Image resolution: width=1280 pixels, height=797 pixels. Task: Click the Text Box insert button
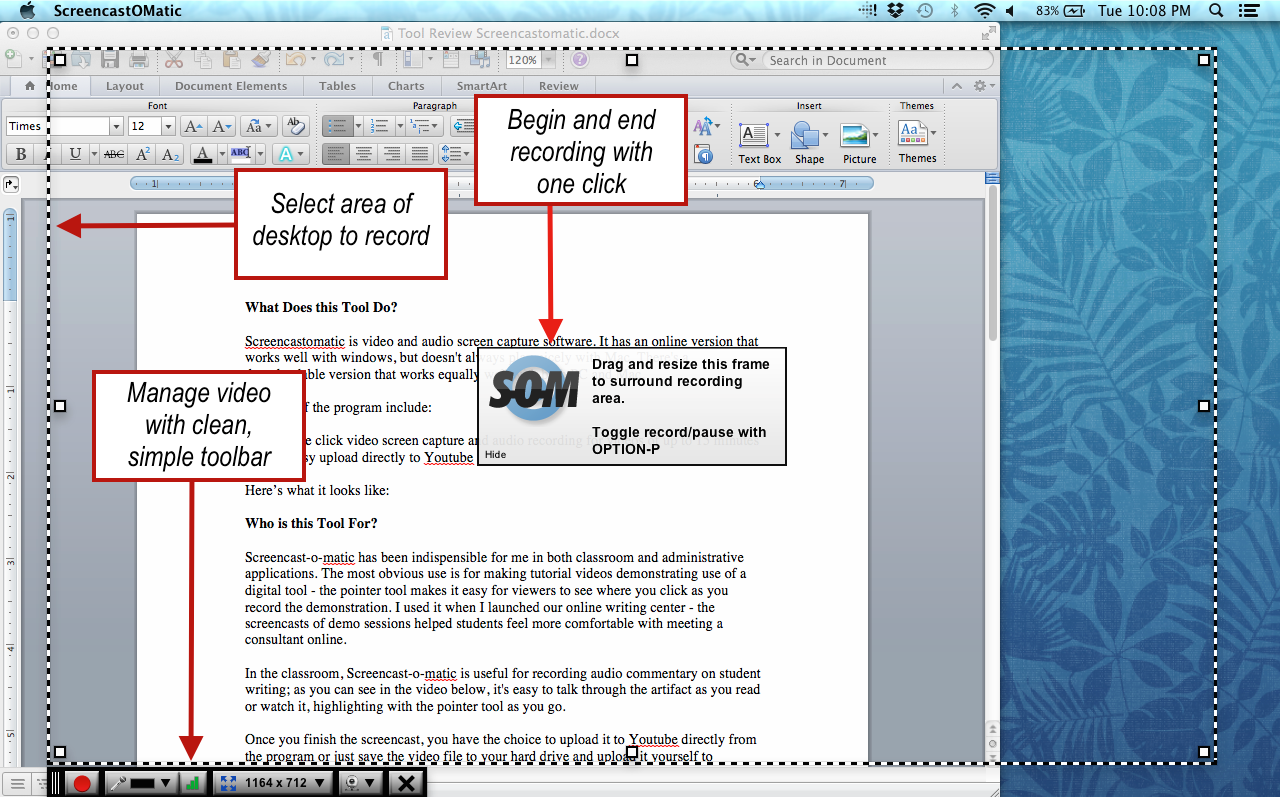(x=760, y=142)
